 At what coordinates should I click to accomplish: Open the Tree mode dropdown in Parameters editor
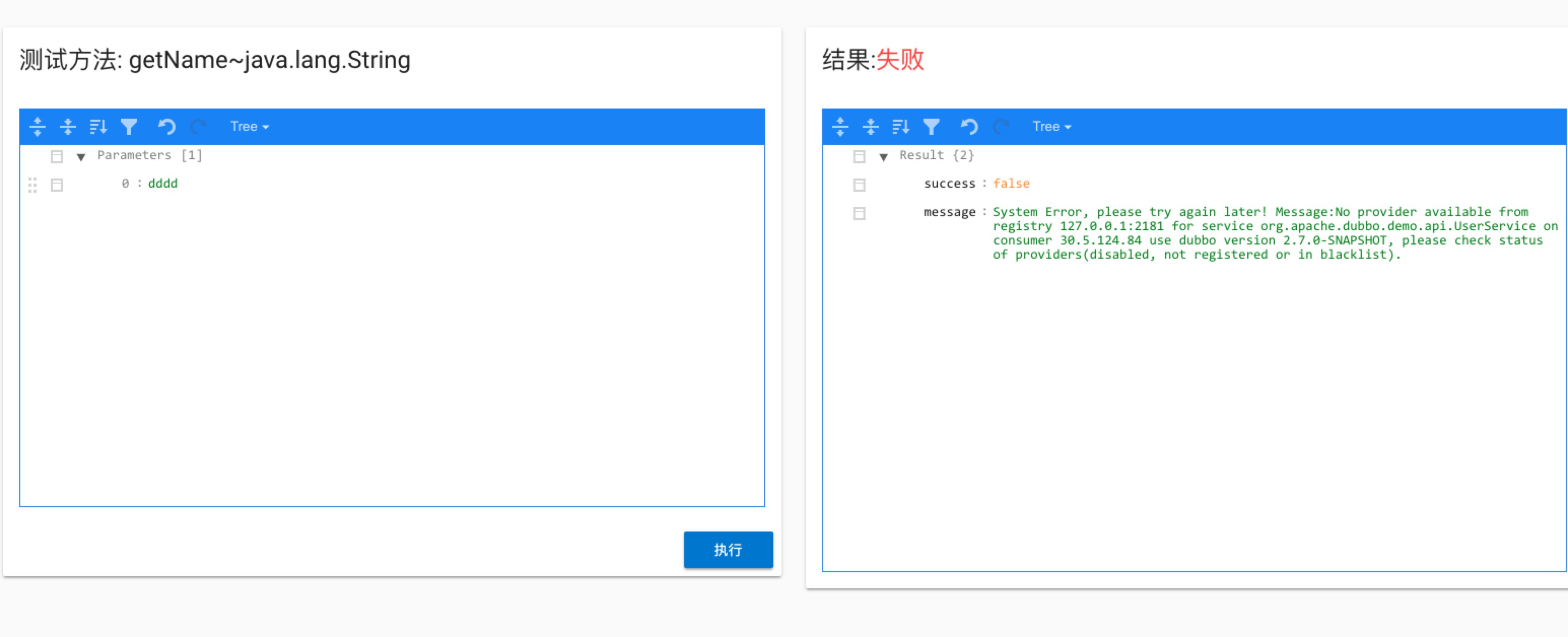pos(248,127)
